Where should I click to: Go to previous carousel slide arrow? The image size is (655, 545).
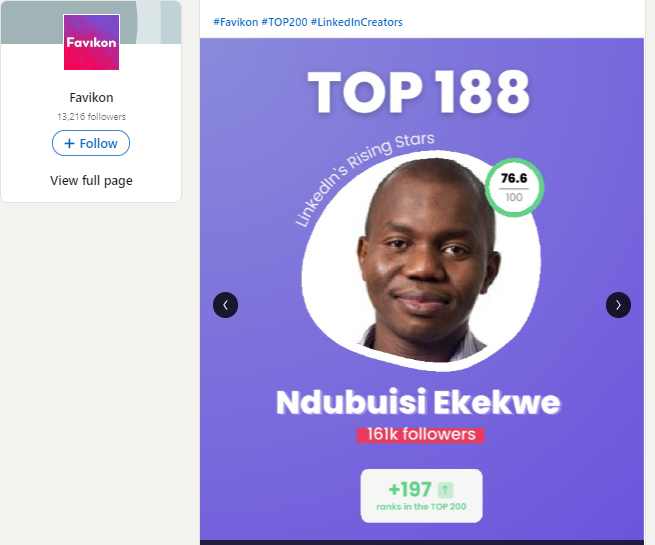(x=226, y=305)
